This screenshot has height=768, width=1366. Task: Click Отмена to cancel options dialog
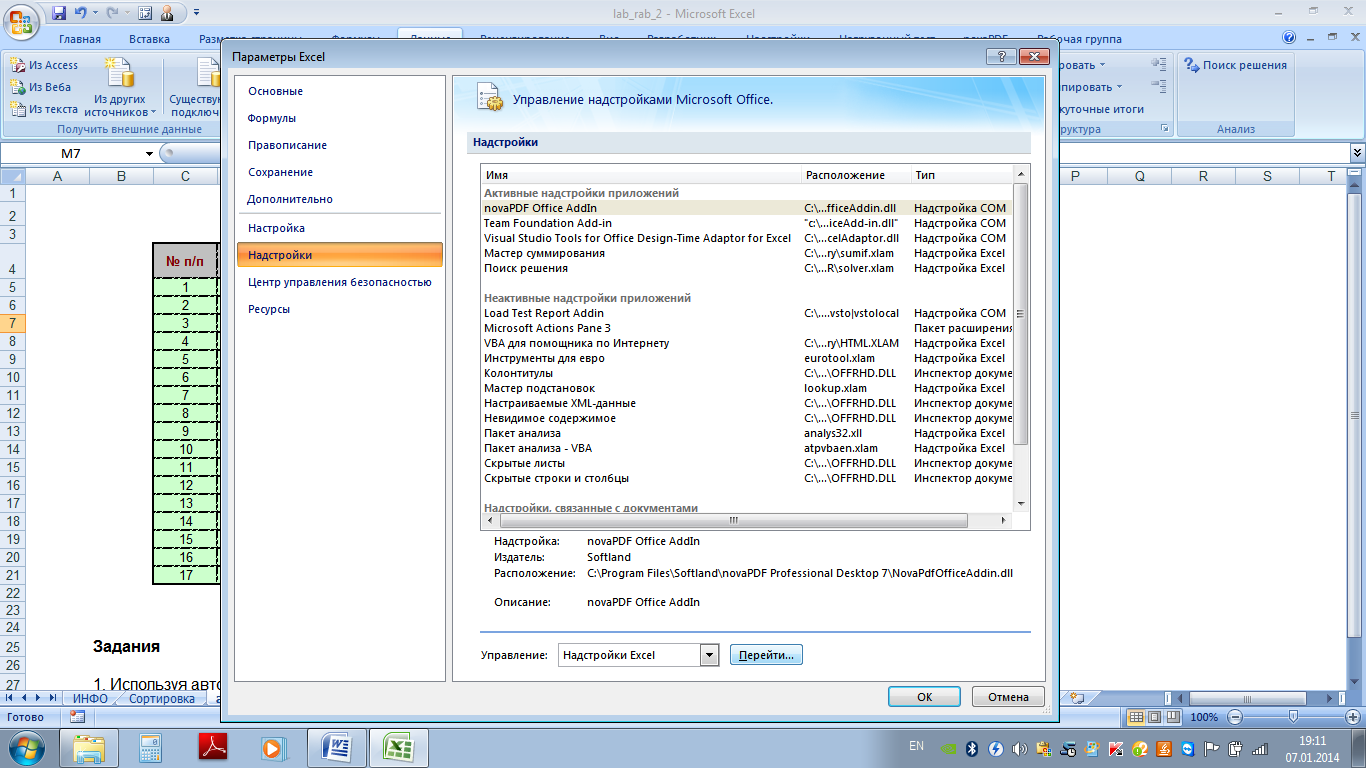(1008, 697)
